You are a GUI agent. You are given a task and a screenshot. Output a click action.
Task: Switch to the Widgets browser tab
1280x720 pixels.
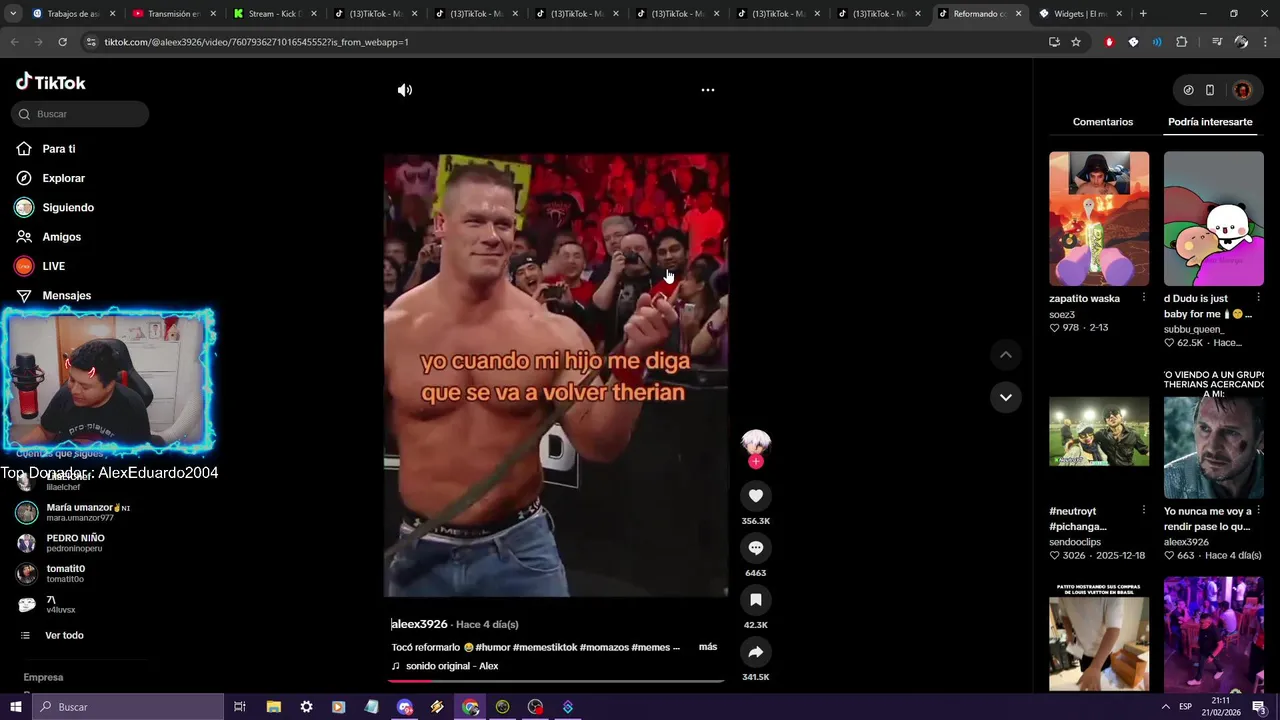point(1080,14)
